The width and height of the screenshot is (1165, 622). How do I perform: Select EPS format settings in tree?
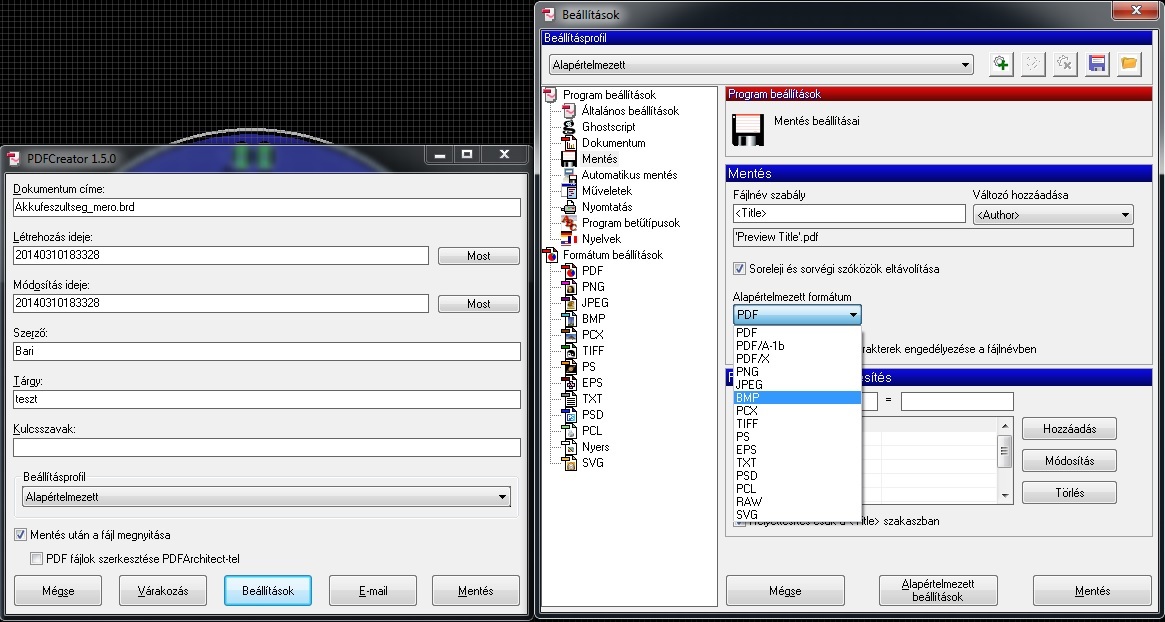pos(592,383)
